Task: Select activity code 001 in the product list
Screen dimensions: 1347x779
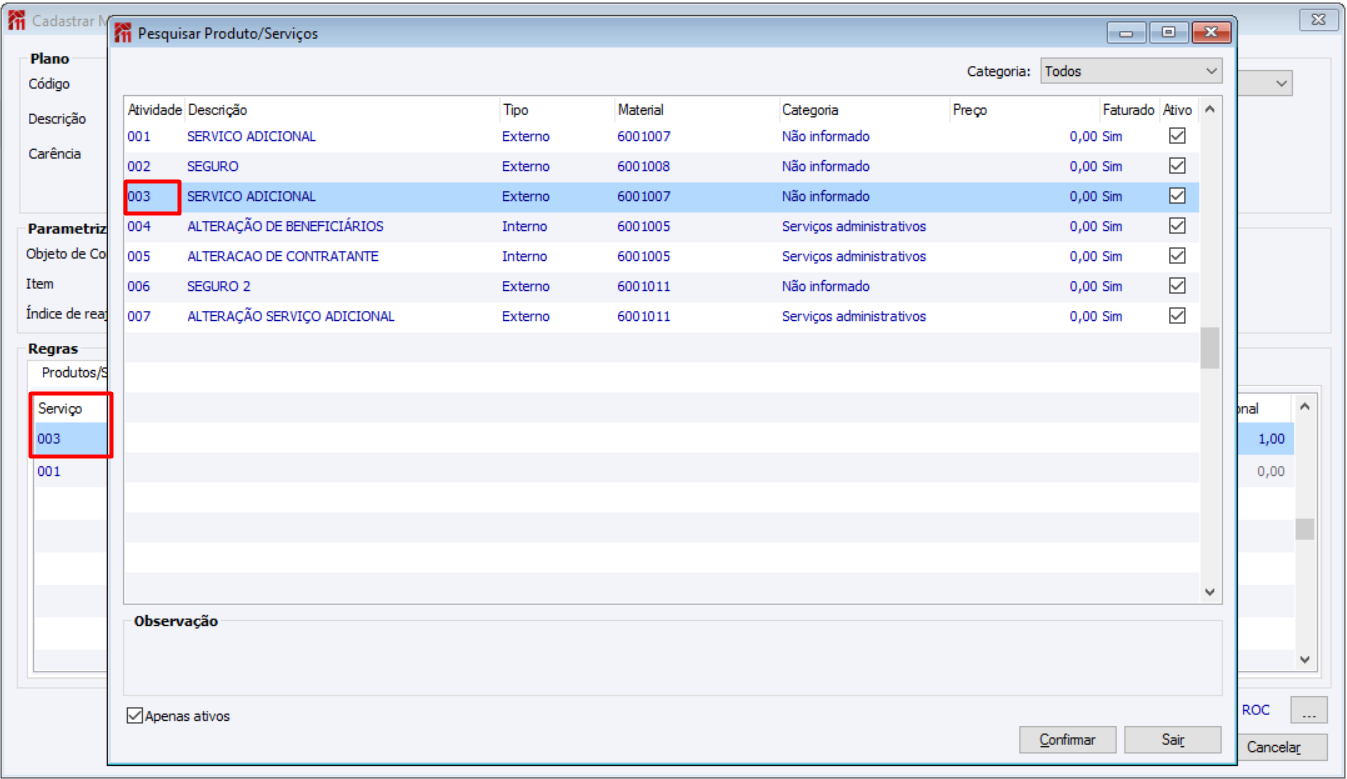Action: coord(139,136)
